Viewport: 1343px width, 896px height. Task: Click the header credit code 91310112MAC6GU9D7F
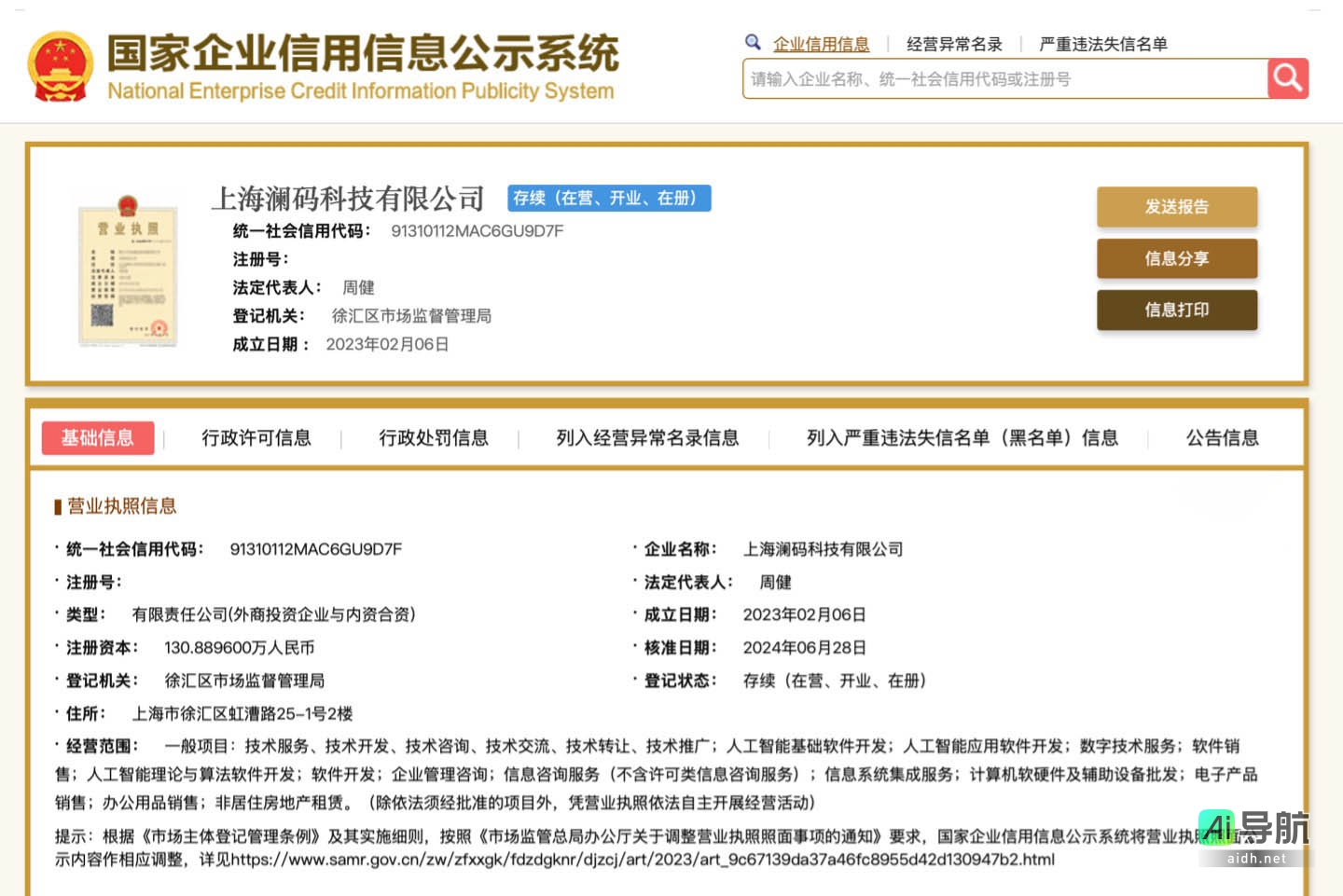(x=477, y=230)
